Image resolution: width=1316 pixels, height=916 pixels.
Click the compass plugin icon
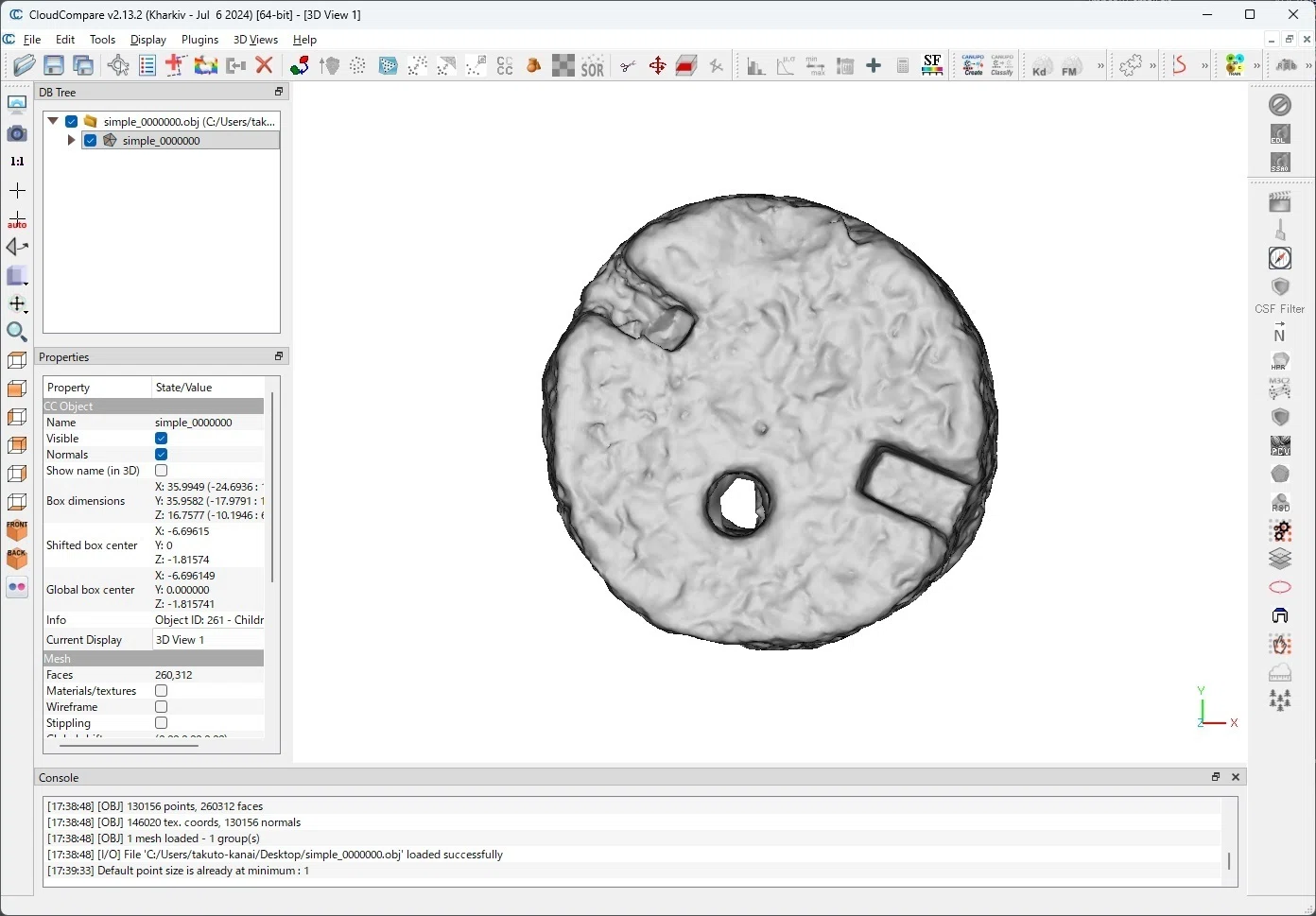click(1280, 258)
